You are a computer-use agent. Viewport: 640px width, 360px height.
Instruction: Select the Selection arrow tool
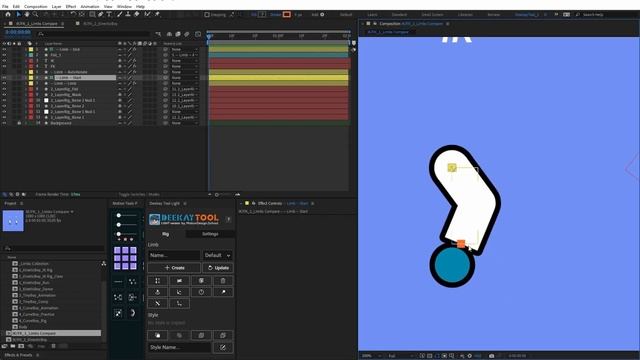18,14
